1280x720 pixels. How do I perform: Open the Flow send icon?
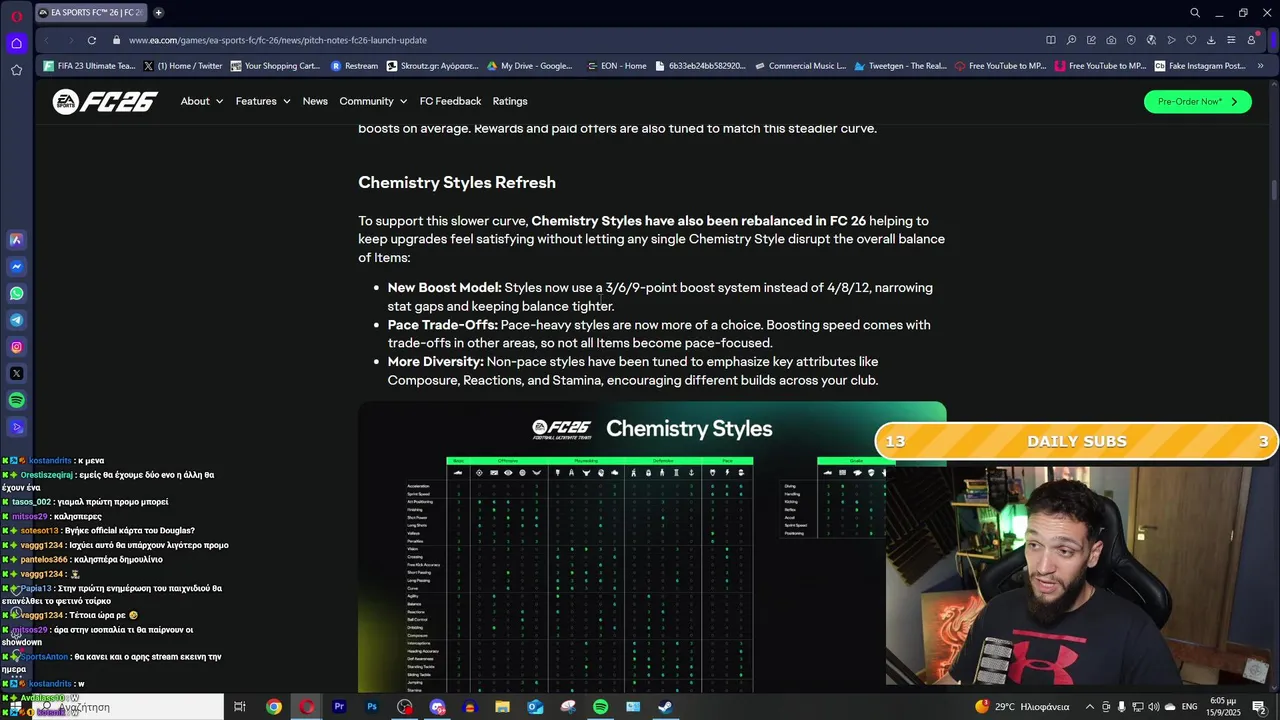coord(1171,40)
